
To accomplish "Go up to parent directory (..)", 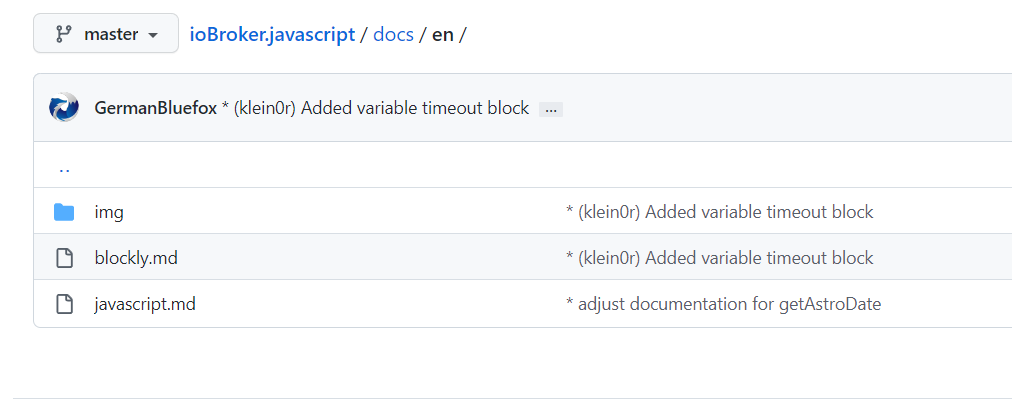I will pyautogui.click(x=64, y=169).
